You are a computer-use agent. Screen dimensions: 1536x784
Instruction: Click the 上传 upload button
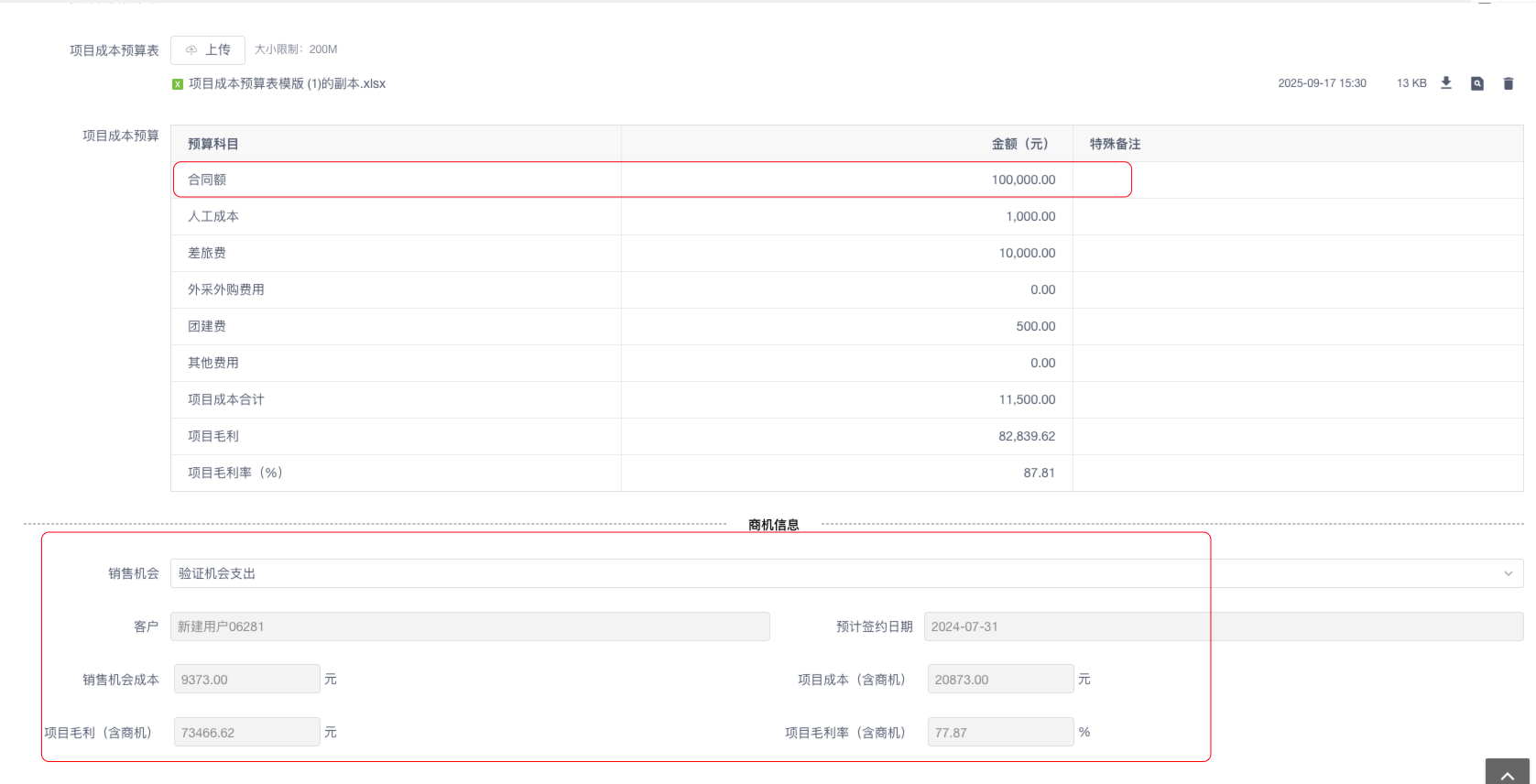point(208,49)
